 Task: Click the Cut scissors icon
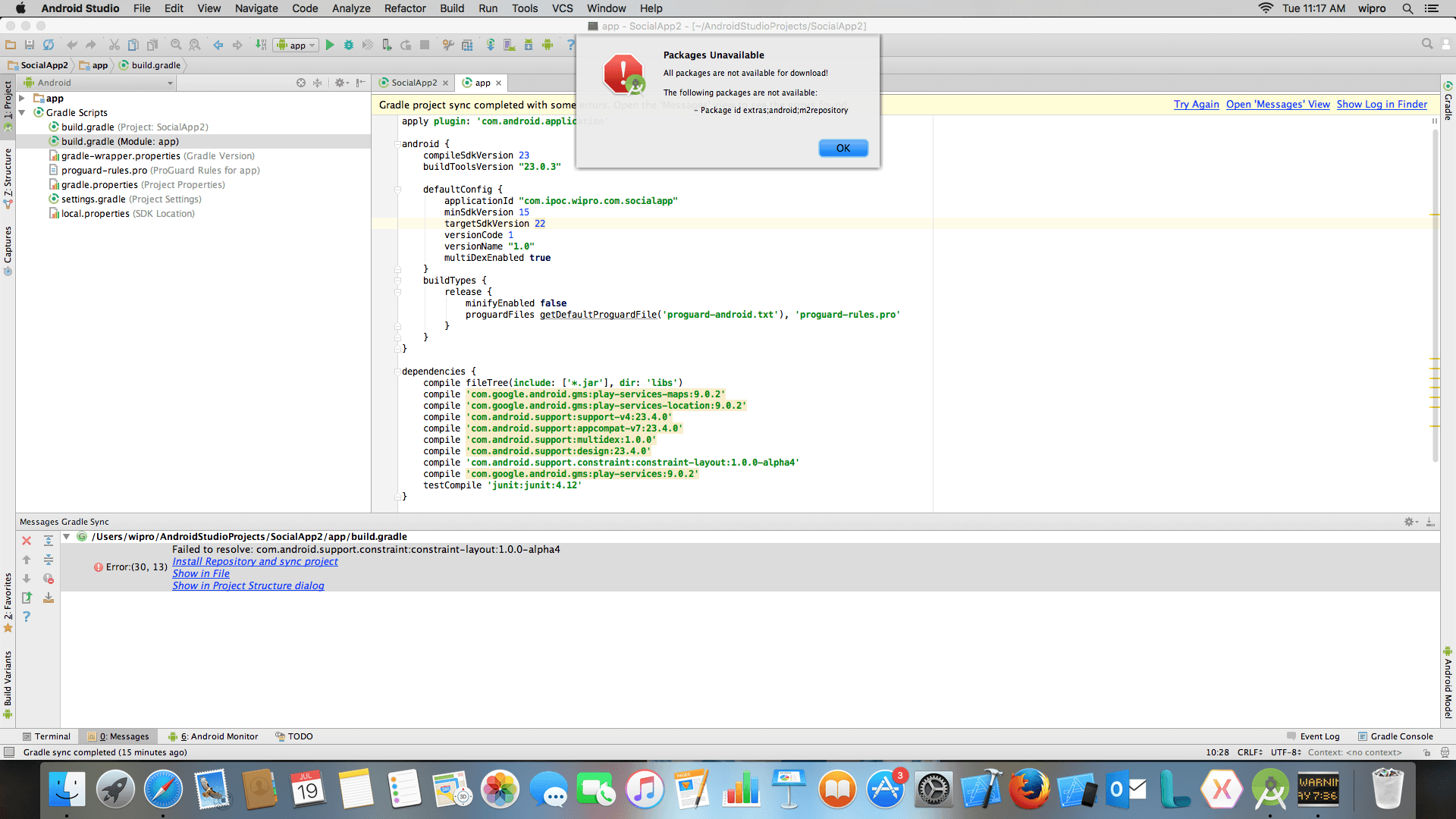pos(114,45)
